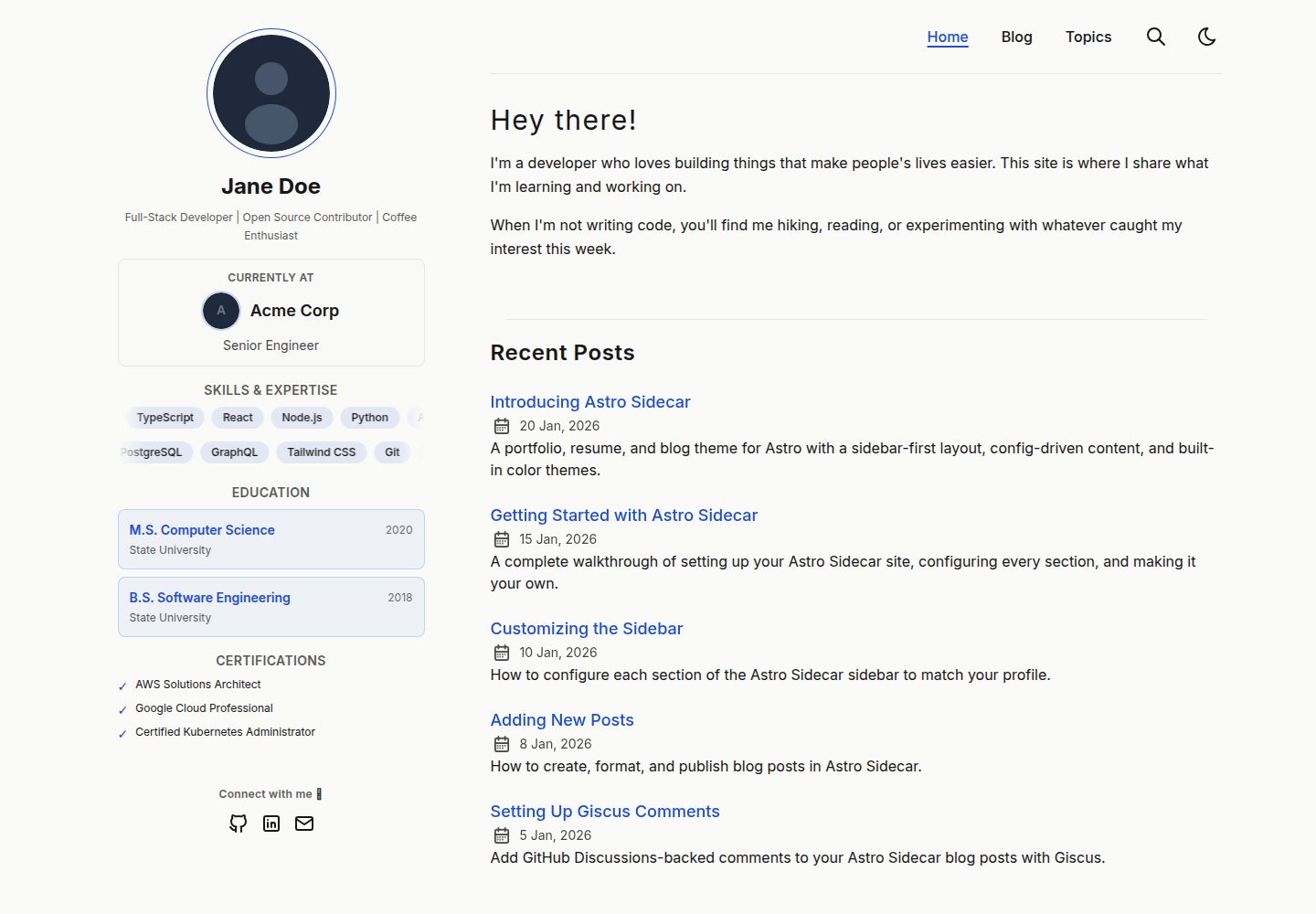Click the email envelope icon
Viewport: 1316px width, 914px height.
pos(304,824)
